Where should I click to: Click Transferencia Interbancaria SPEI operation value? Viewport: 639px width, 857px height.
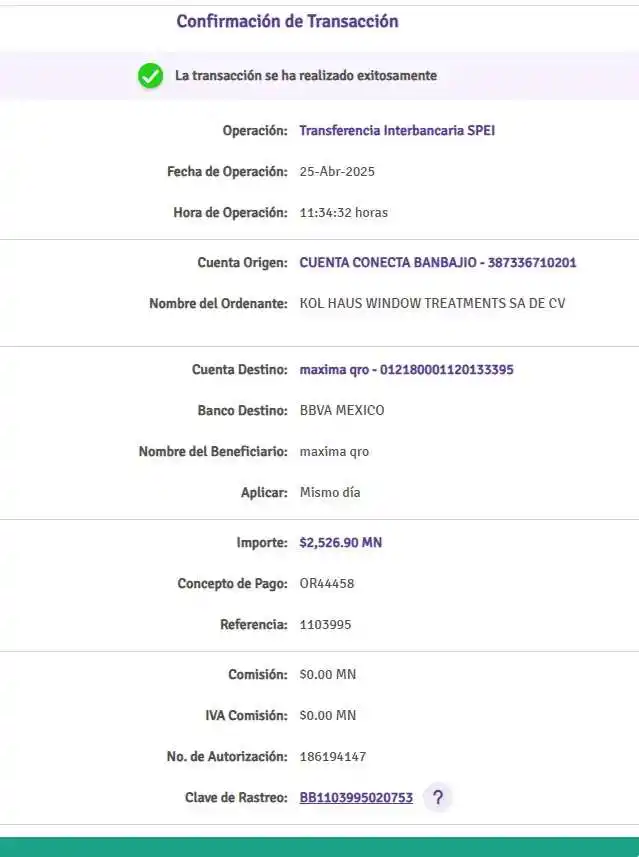[397, 131]
